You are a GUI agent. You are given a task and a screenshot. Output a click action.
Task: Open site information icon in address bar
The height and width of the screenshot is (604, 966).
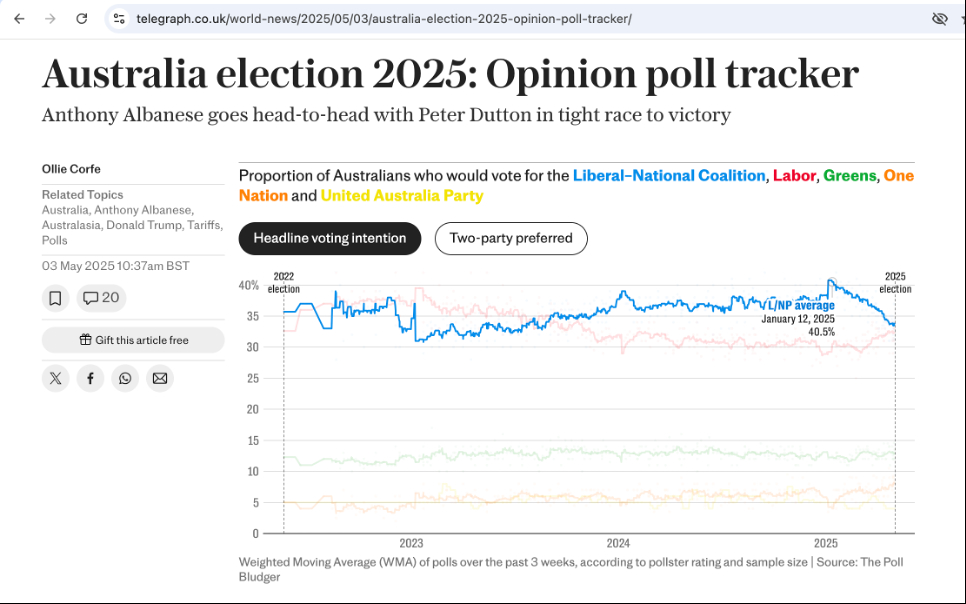[119, 19]
